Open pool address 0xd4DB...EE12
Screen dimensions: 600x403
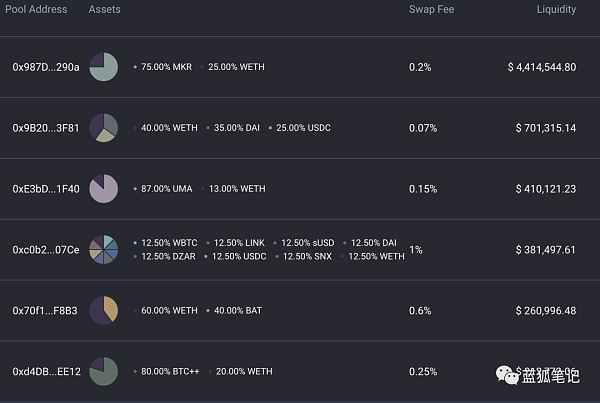click(45, 372)
